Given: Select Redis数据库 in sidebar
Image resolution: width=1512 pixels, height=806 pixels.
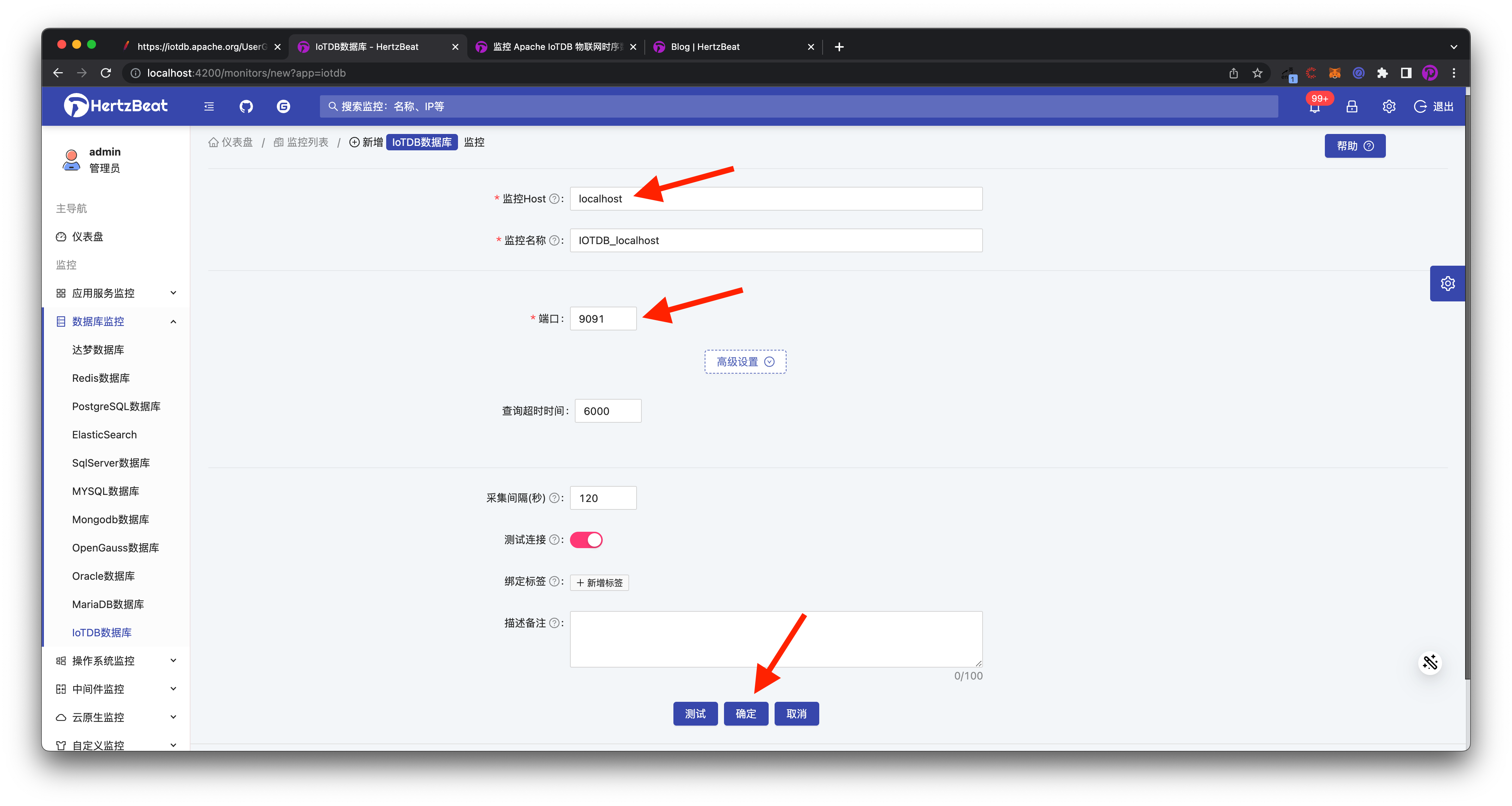Looking at the screenshot, I should point(101,378).
